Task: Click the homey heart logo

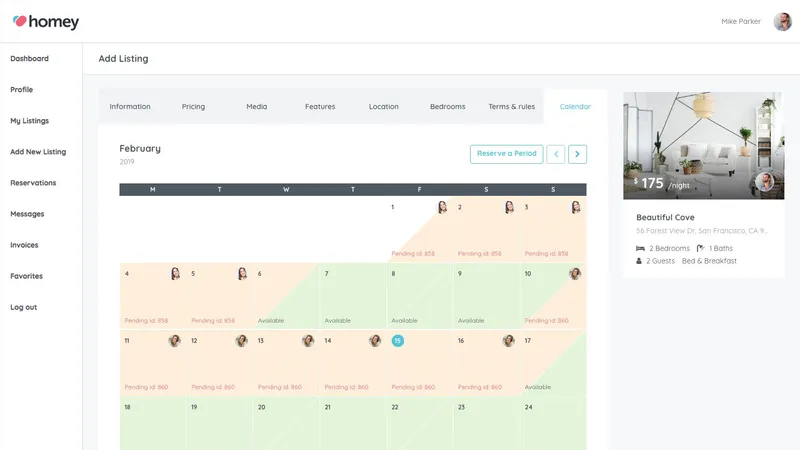Action: tap(19, 21)
